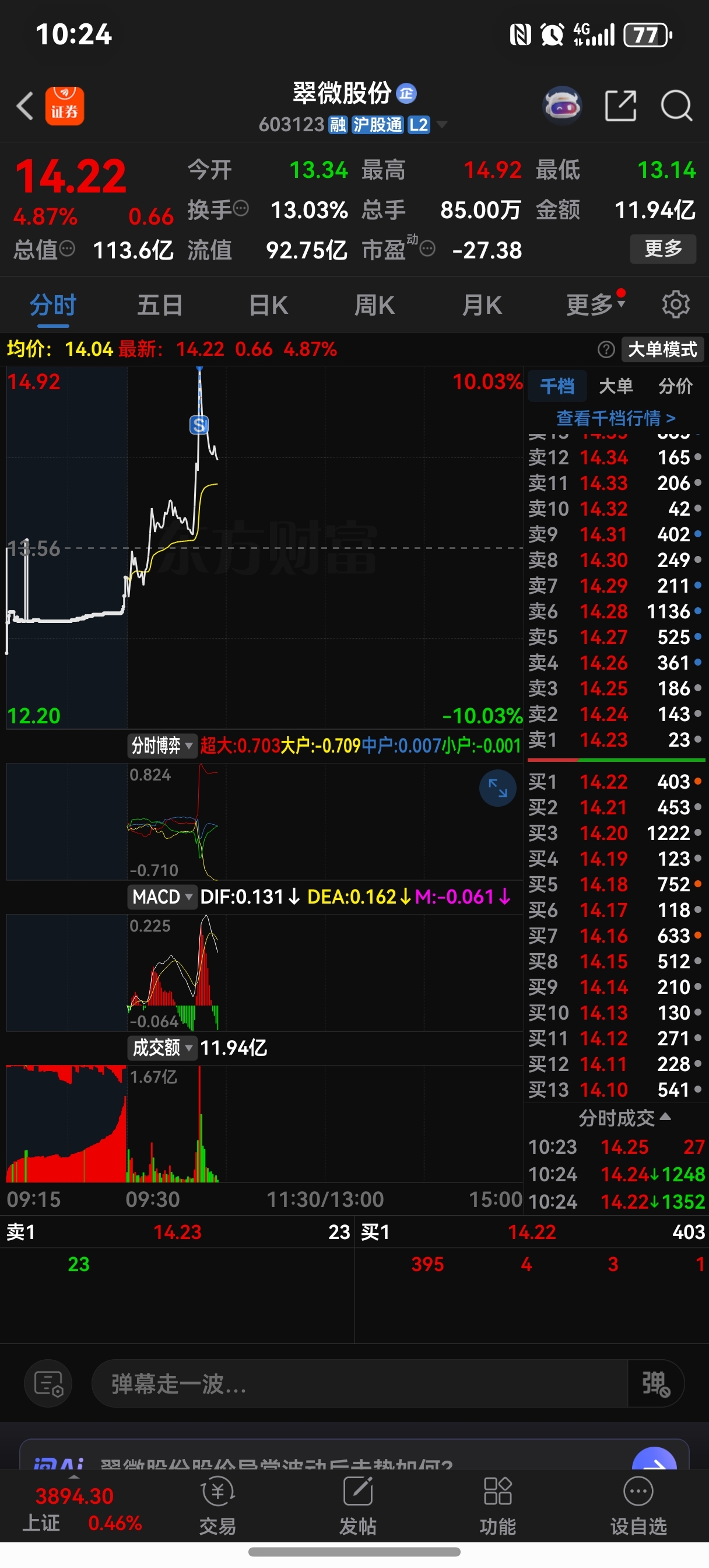This screenshot has width=709, height=1568.
Task: Tap the 买13 14.10 order row
Action: (x=615, y=1090)
